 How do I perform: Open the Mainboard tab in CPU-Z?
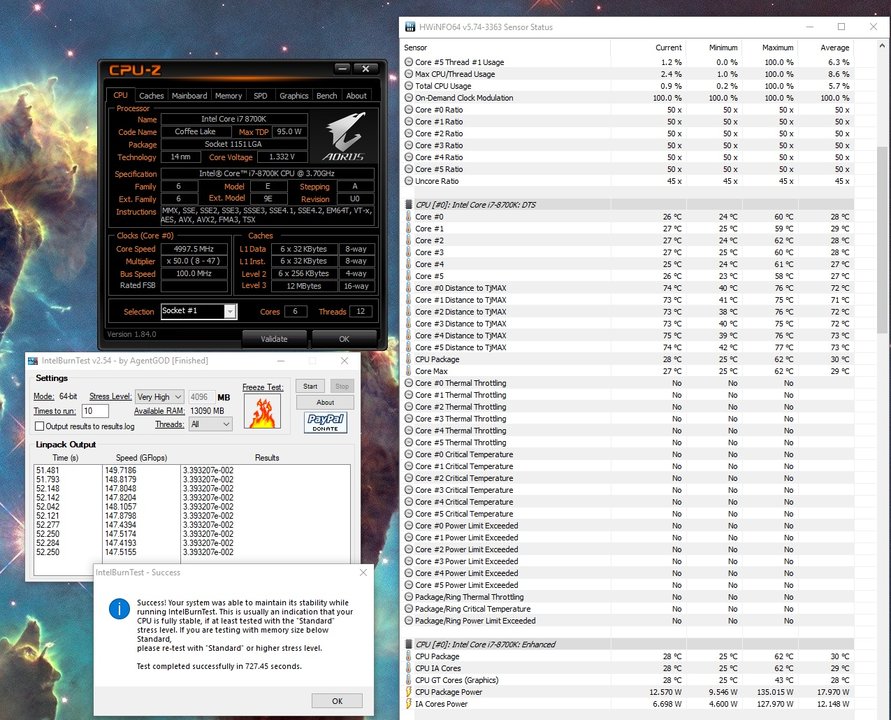[189, 95]
